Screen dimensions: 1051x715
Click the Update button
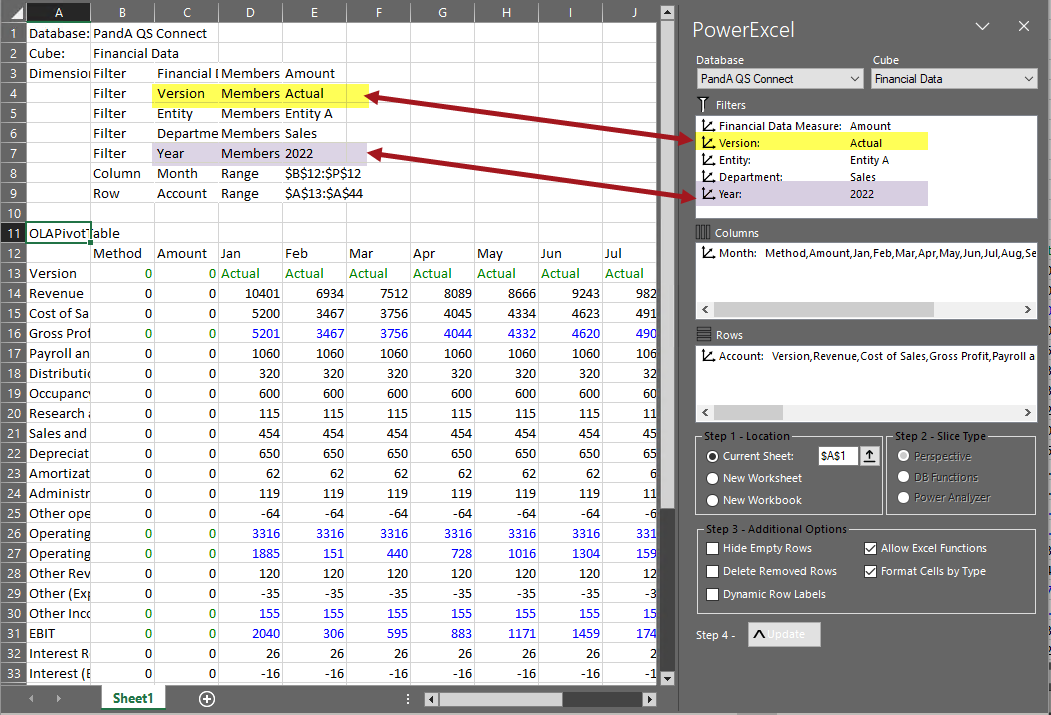[x=784, y=635]
